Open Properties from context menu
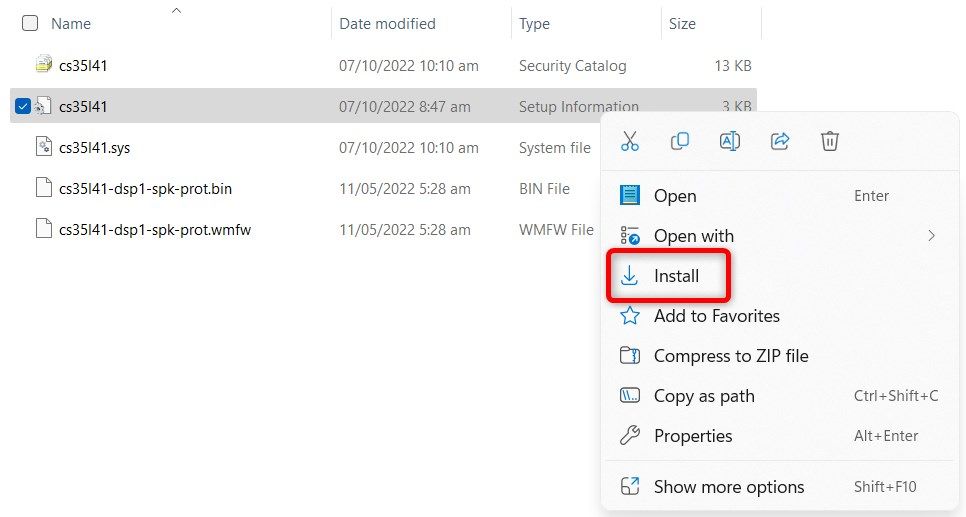This screenshot has height=517, width=966. (779, 436)
